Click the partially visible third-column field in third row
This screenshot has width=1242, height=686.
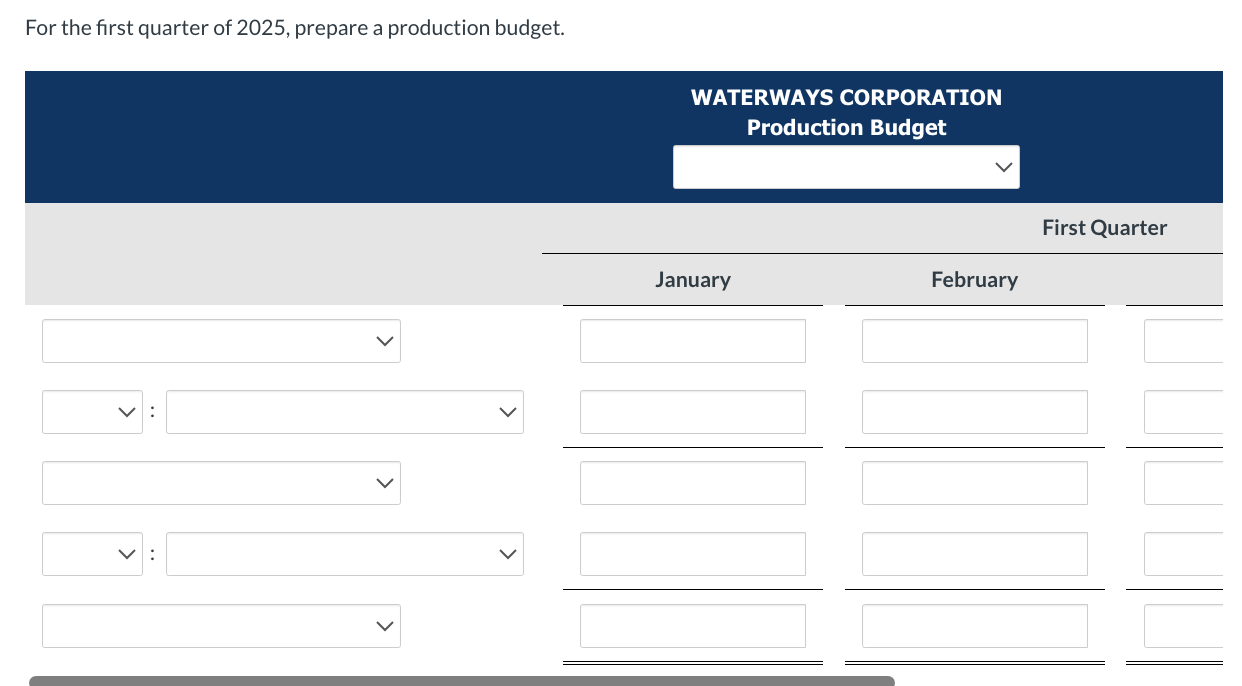pyautogui.click(x=1184, y=483)
